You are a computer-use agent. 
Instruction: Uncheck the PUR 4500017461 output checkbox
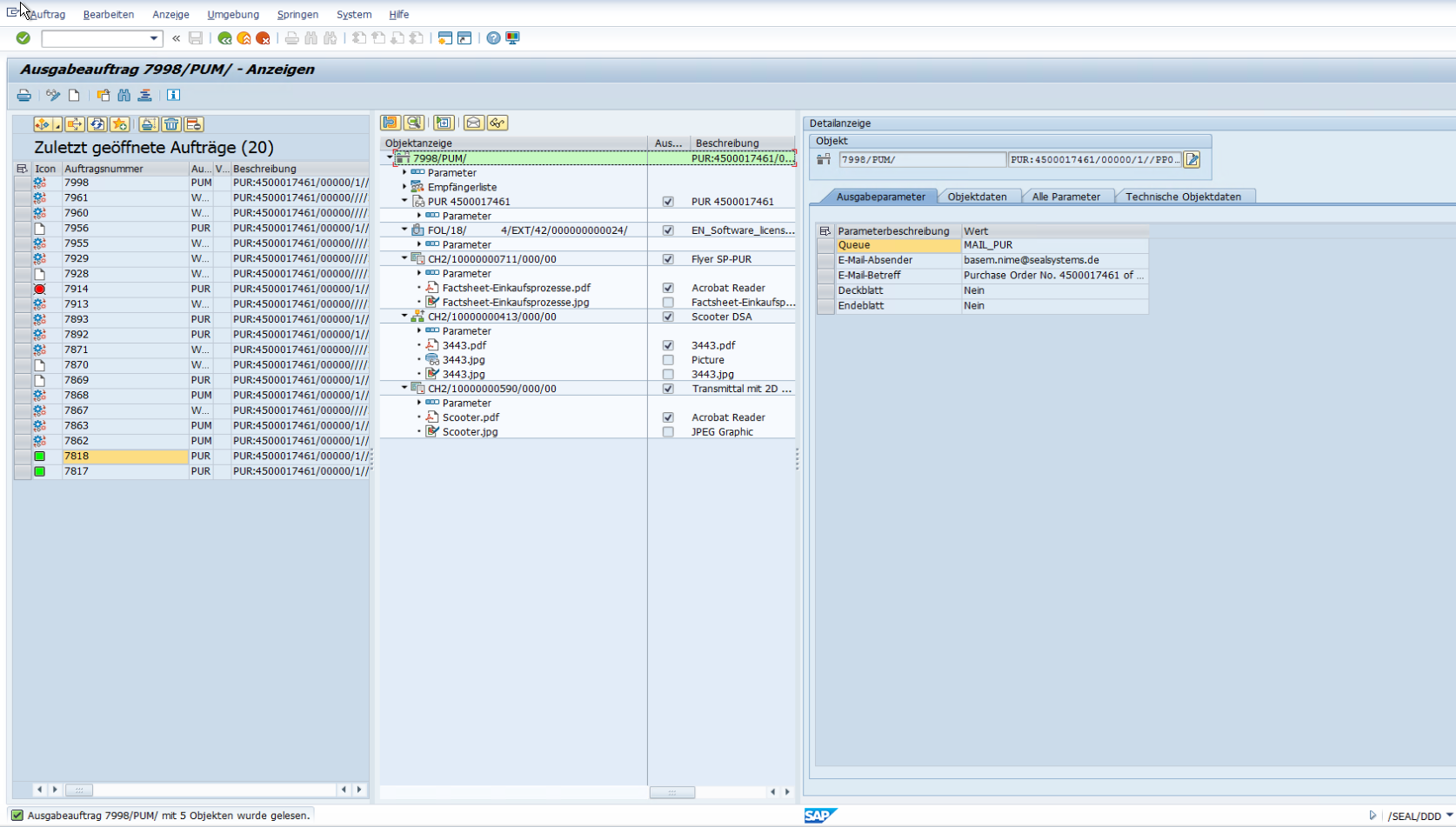tap(668, 202)
